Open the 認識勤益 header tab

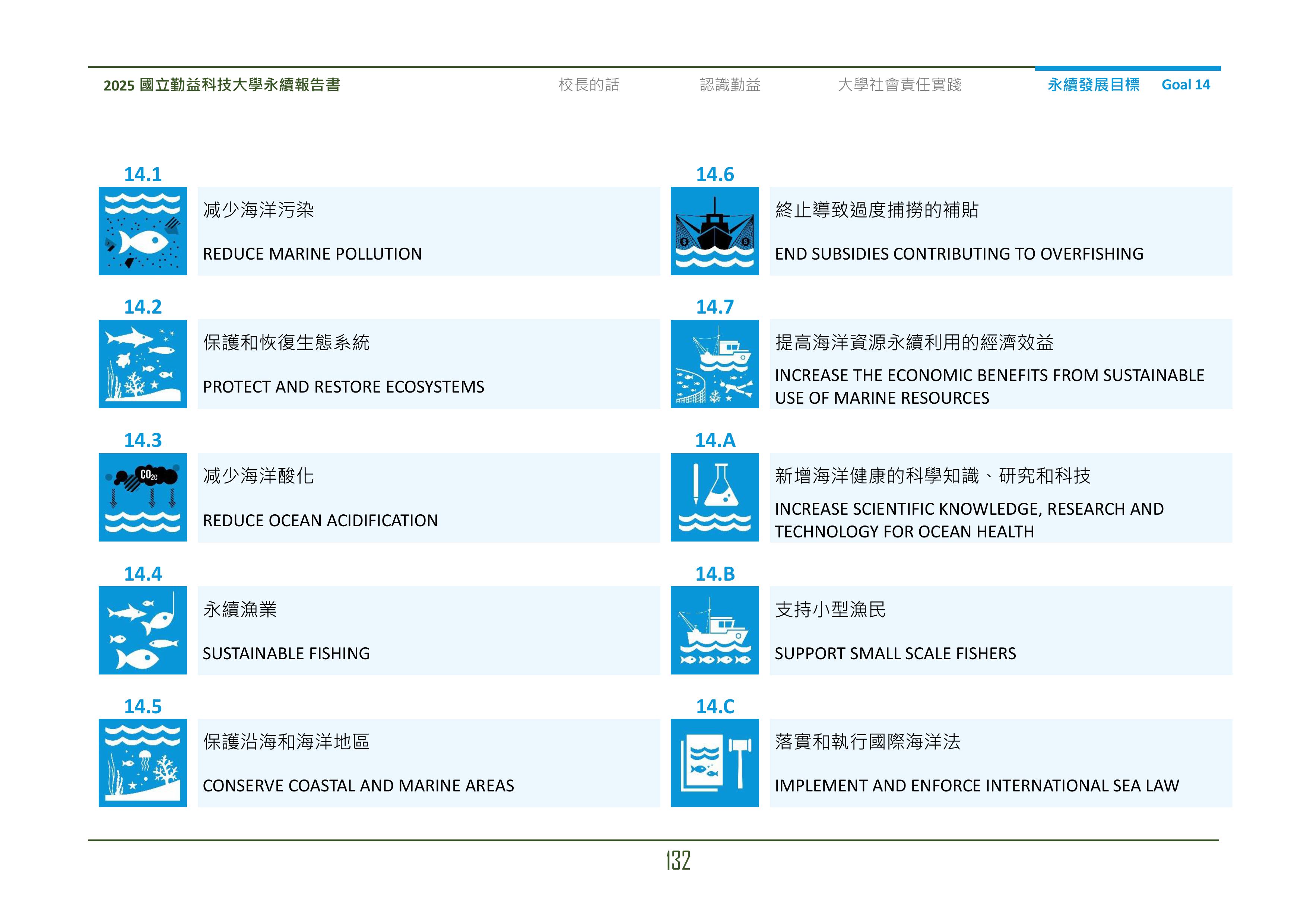point(730,85)
